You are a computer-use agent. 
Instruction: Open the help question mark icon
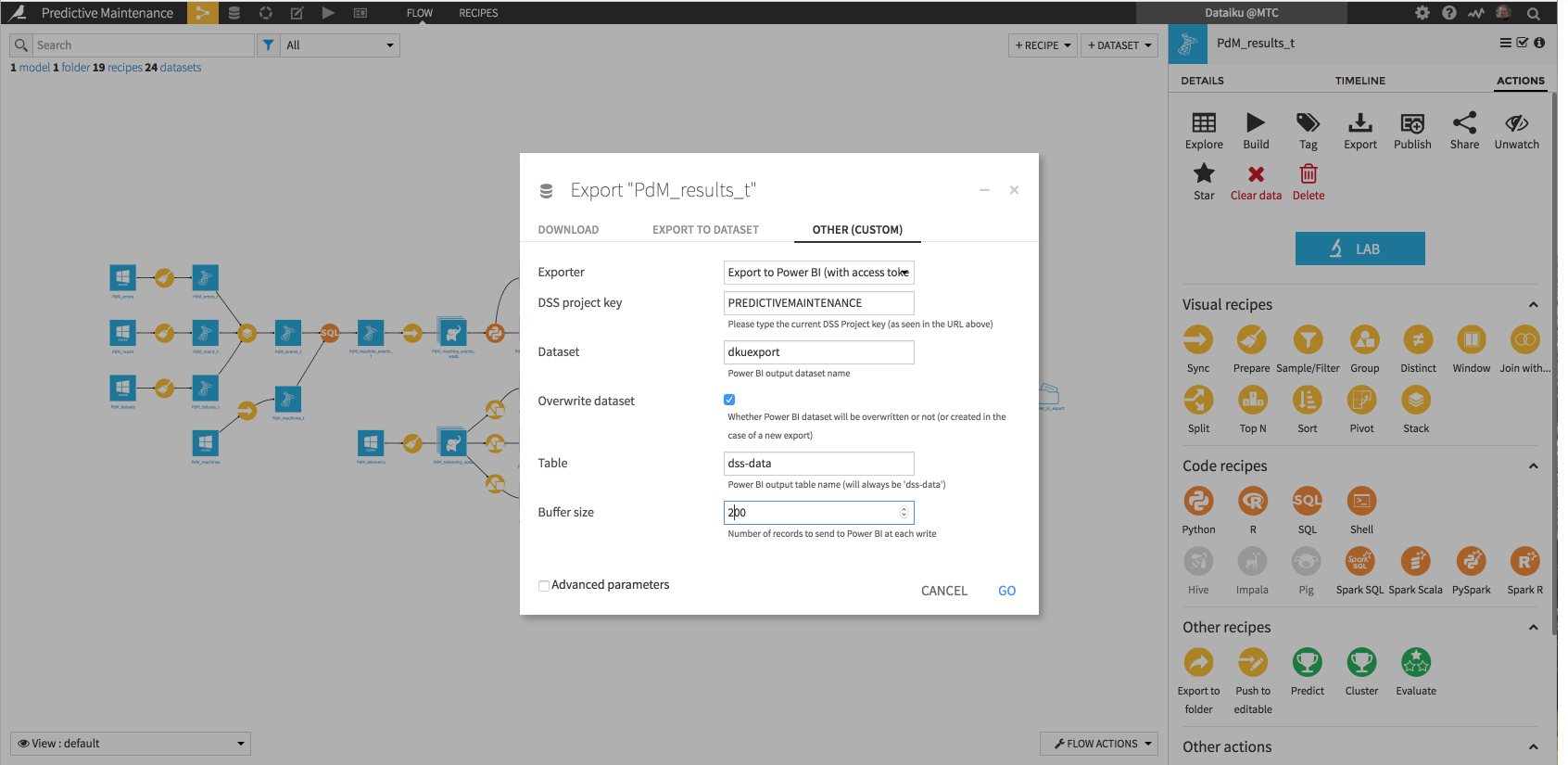(1448, 13)
